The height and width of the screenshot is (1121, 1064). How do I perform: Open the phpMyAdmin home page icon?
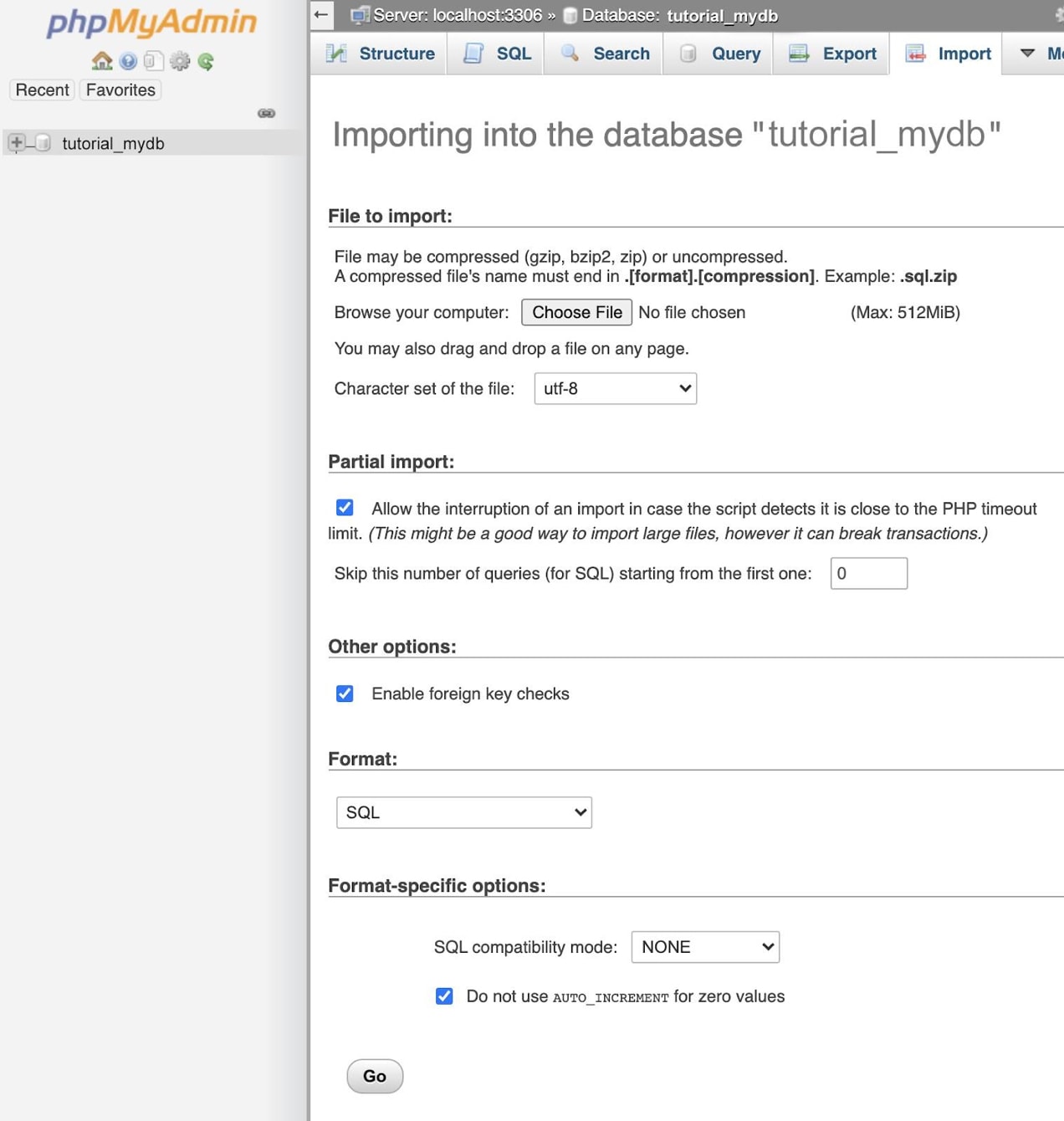[102, 60]
